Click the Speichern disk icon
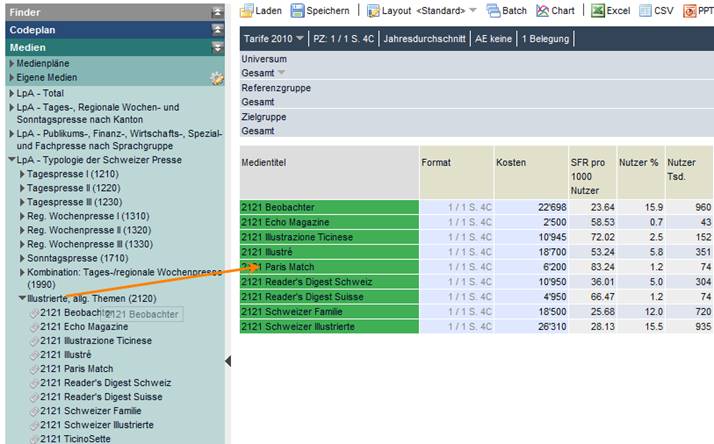Viewport: 714px width, 444px height. click(x=297, y=10)
